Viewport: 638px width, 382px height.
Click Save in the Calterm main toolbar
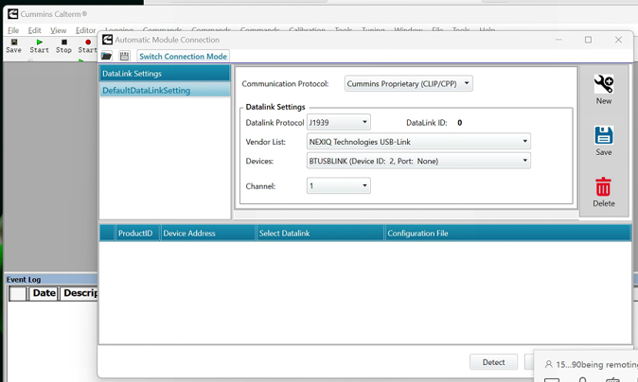pyautogui.click(x=13, y=46)
